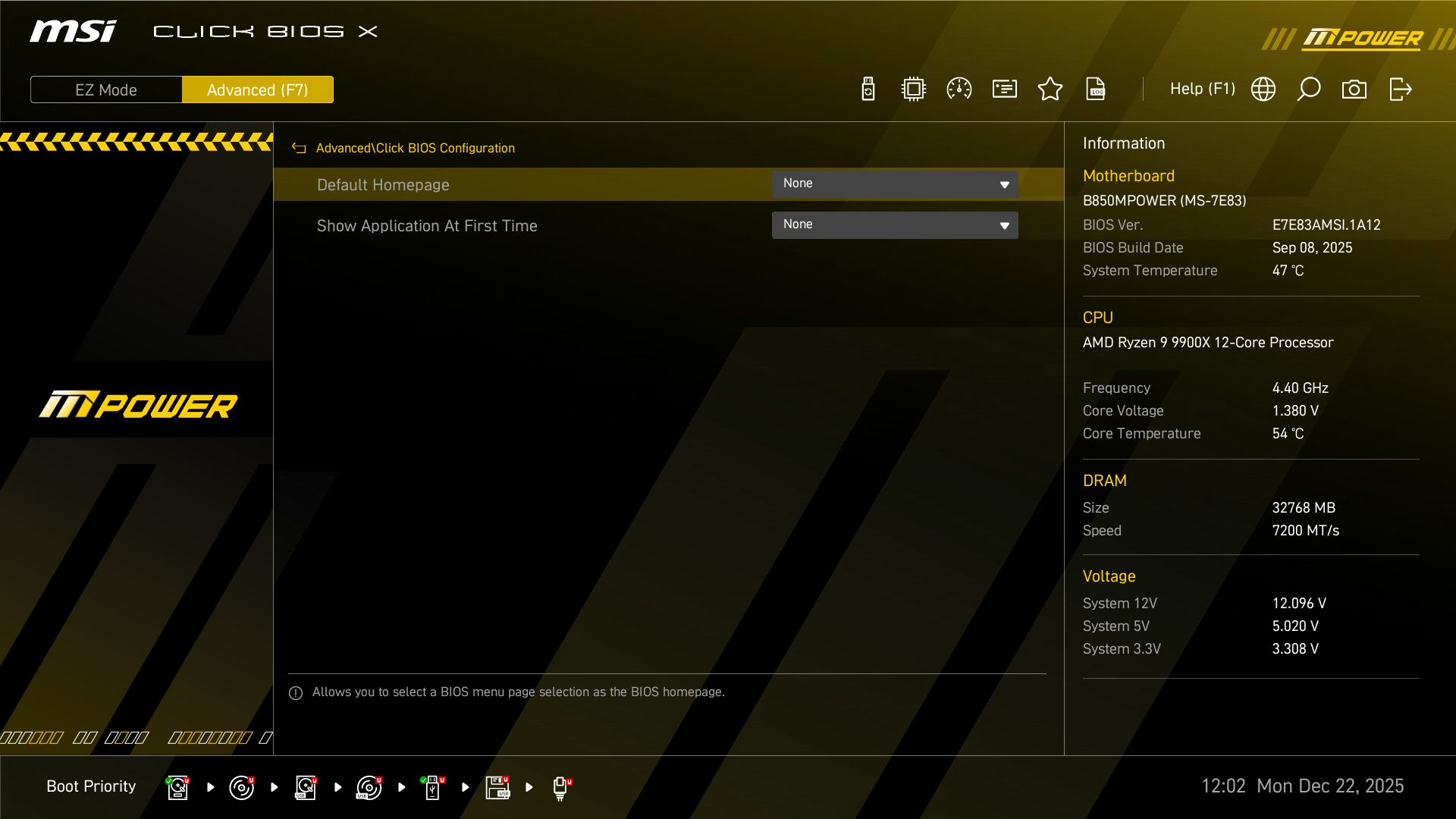Open the Favorites star icon
1456x819 pixels.
coord(1050,89)
